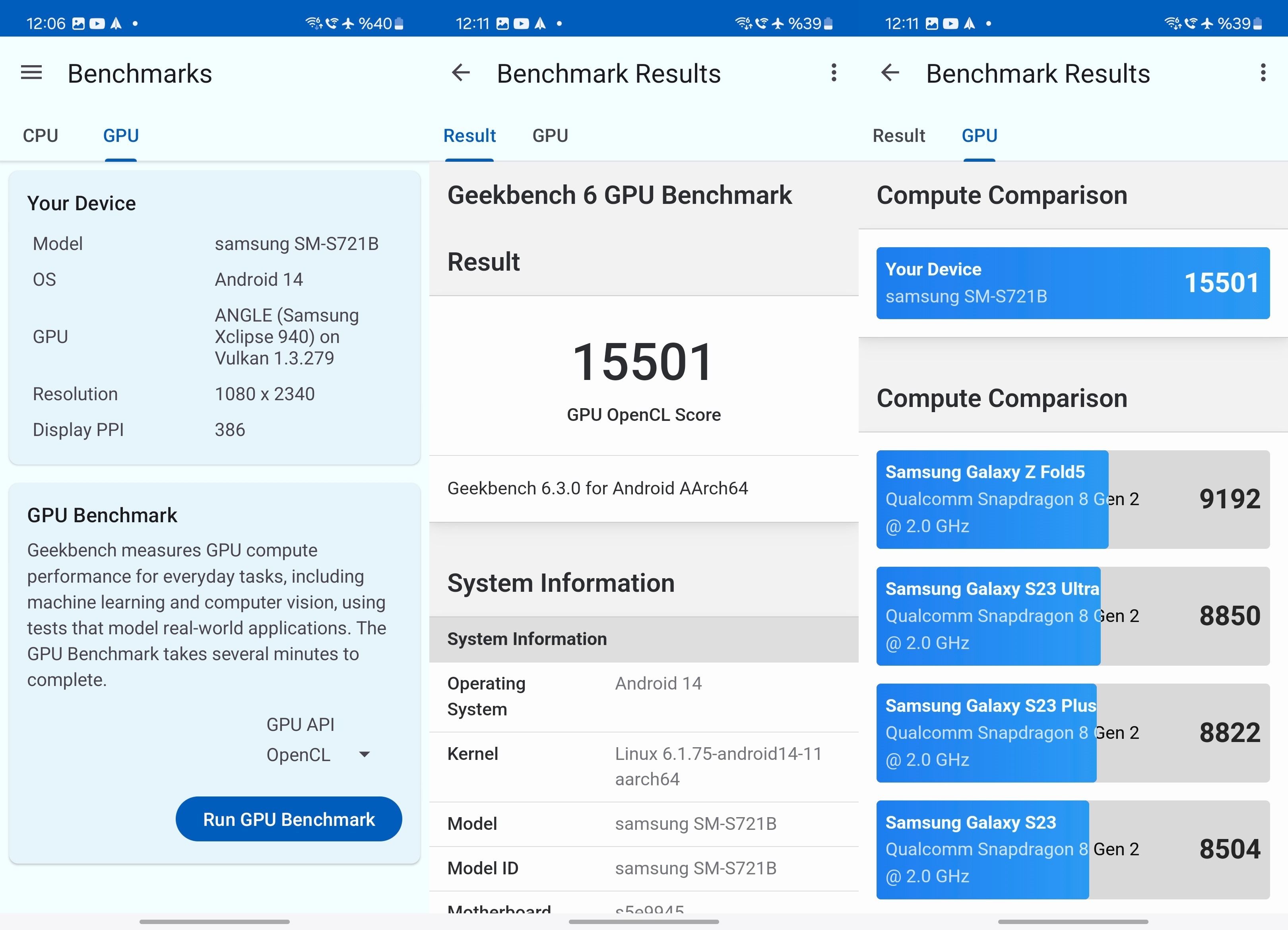Image resolution: width=1288 pixels, height=930 pixels.
Task: Run GPU Benchmark
Action: (289, 819)
